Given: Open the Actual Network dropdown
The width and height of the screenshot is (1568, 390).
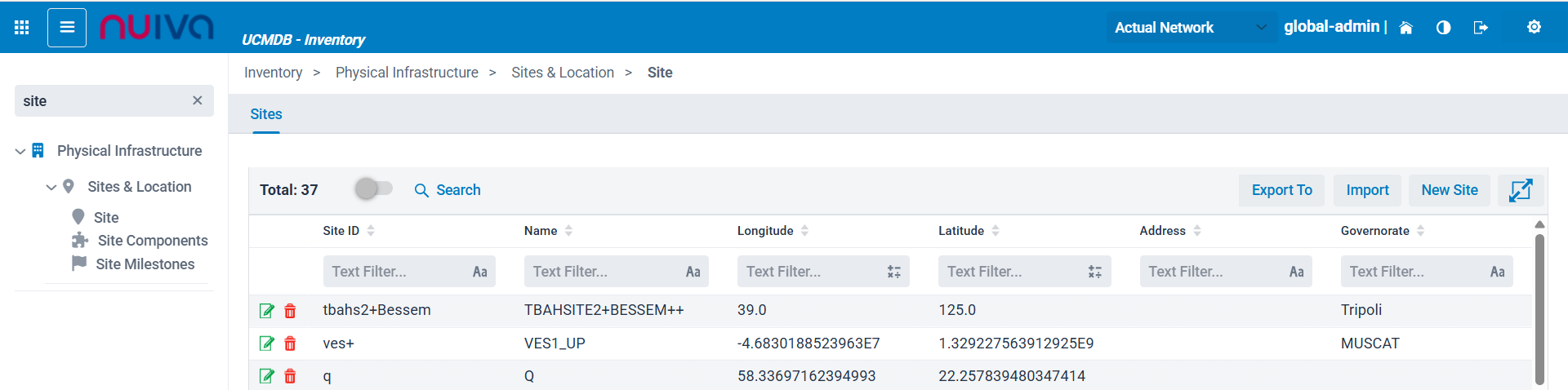Looking at the screenshot, I should (1190, 28).
